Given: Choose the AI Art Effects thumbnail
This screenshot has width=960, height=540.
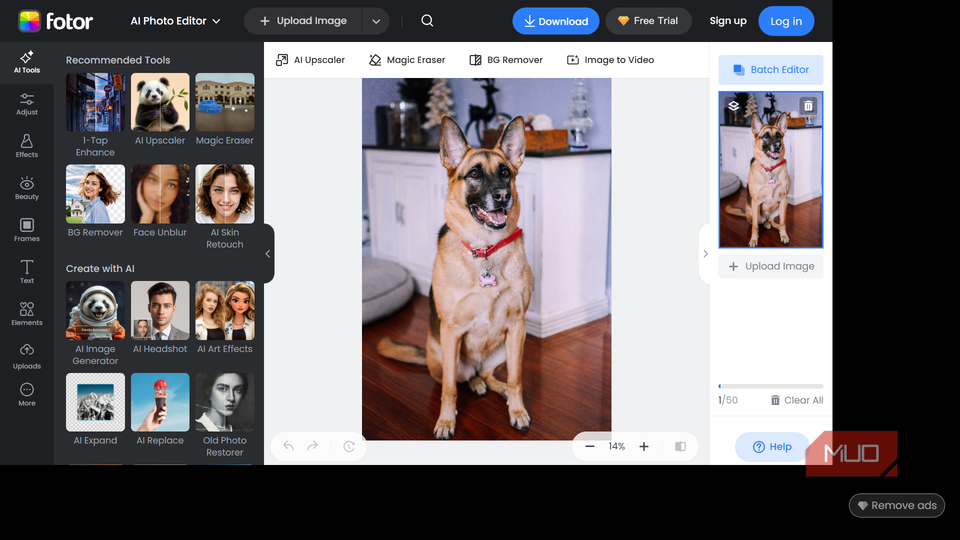Looking at the screenshot, I should (x=225, y=310).
